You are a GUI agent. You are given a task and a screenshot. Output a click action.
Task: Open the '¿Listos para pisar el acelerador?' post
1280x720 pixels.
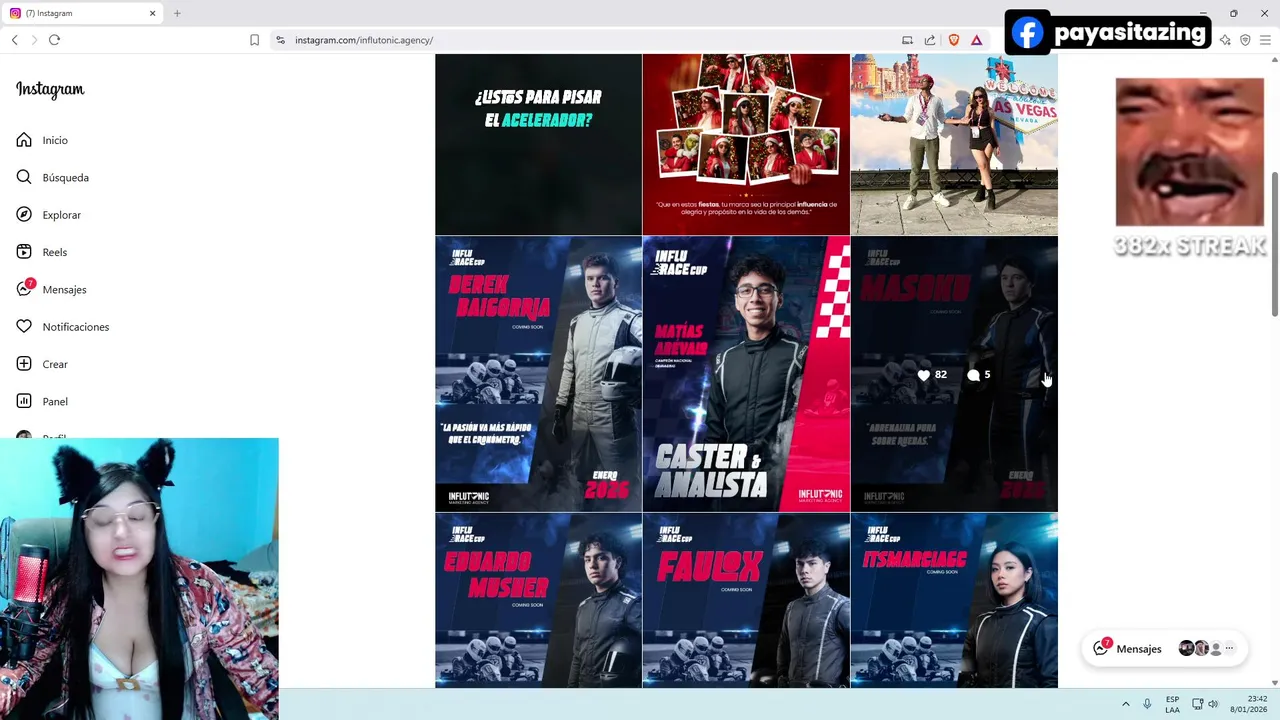[x=538, y=144]
